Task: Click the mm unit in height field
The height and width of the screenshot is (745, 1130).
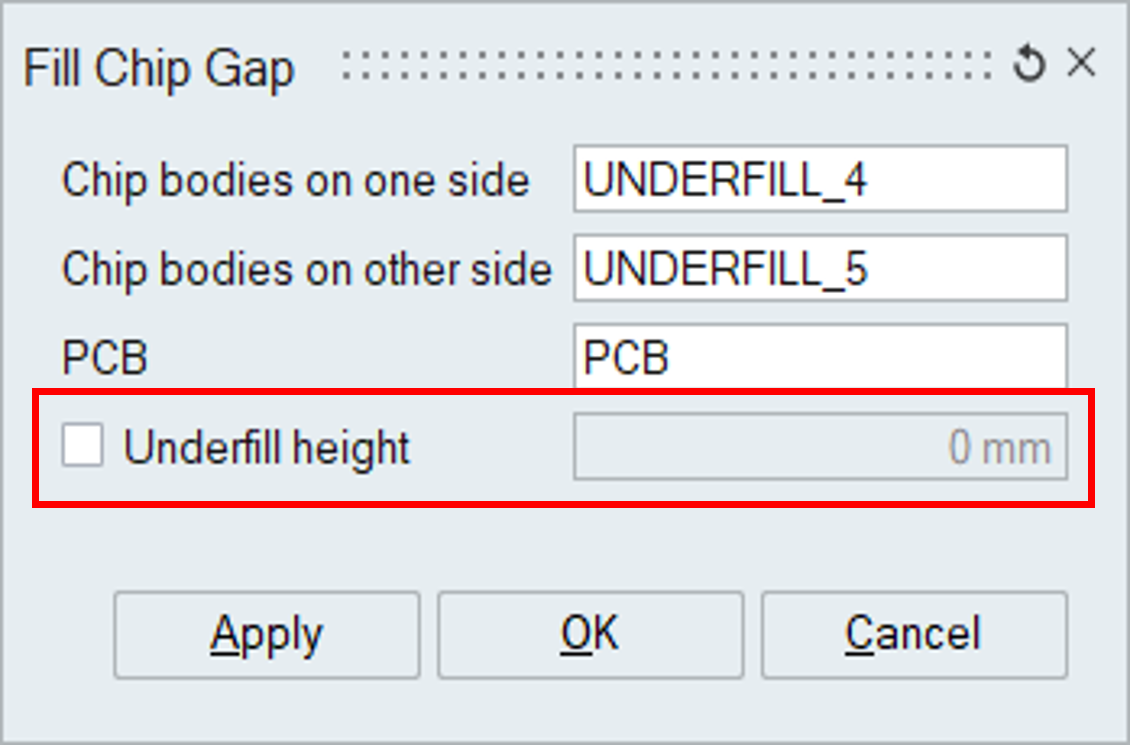Action: 1016,449
